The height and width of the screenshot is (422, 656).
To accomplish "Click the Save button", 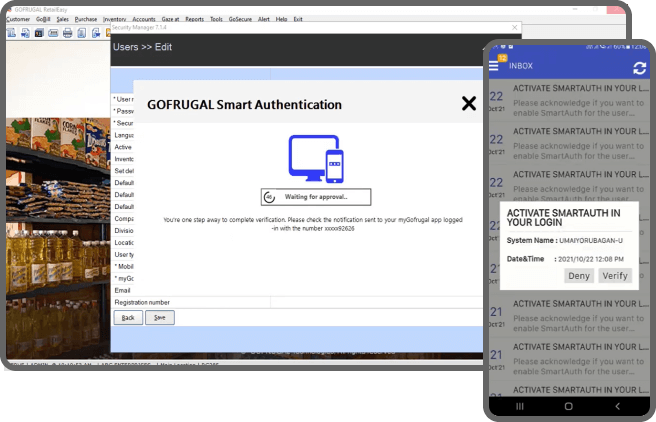I will pyautogui.click(x=159, y=317).
